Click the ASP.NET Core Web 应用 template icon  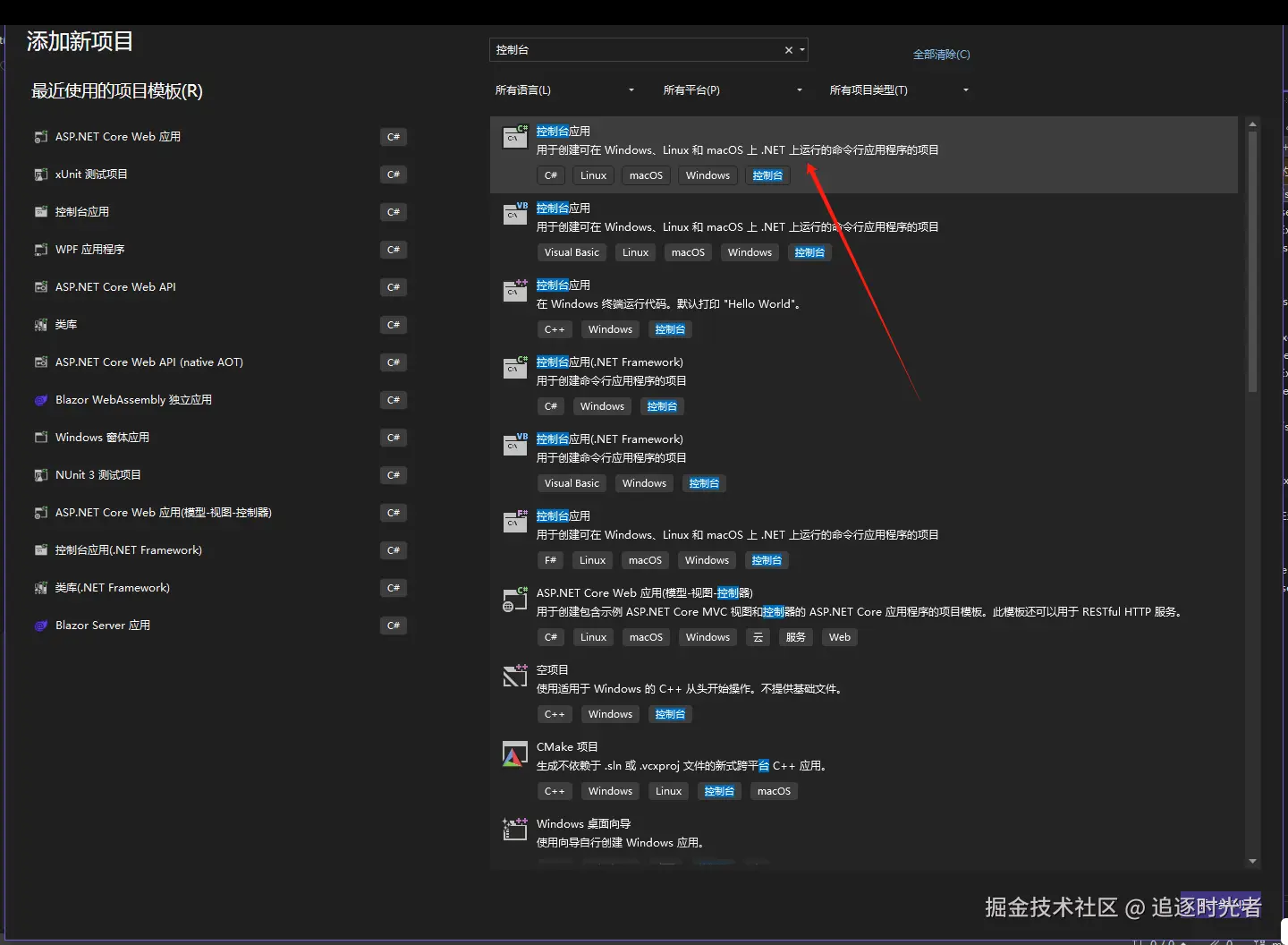tap(41, 137)
